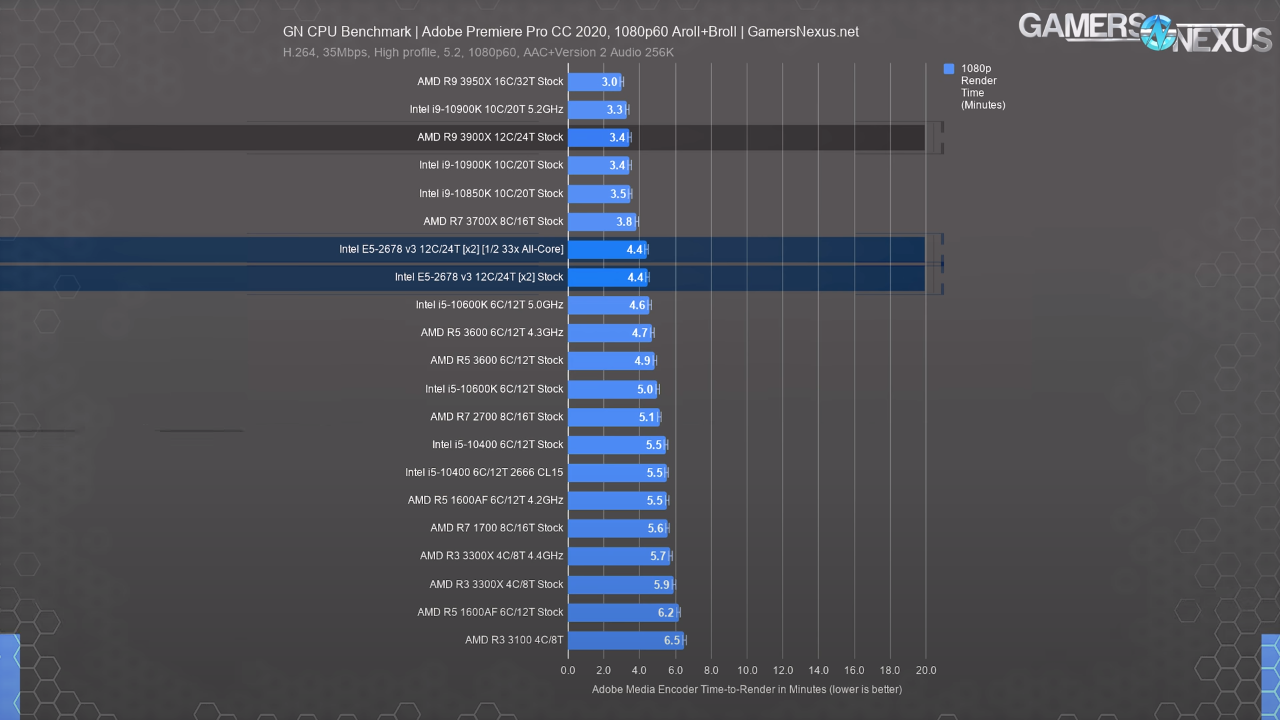
Task: Click the blue 1080p Render Time legend swatch
Action: pyautogui.click(x=949, y=69)
